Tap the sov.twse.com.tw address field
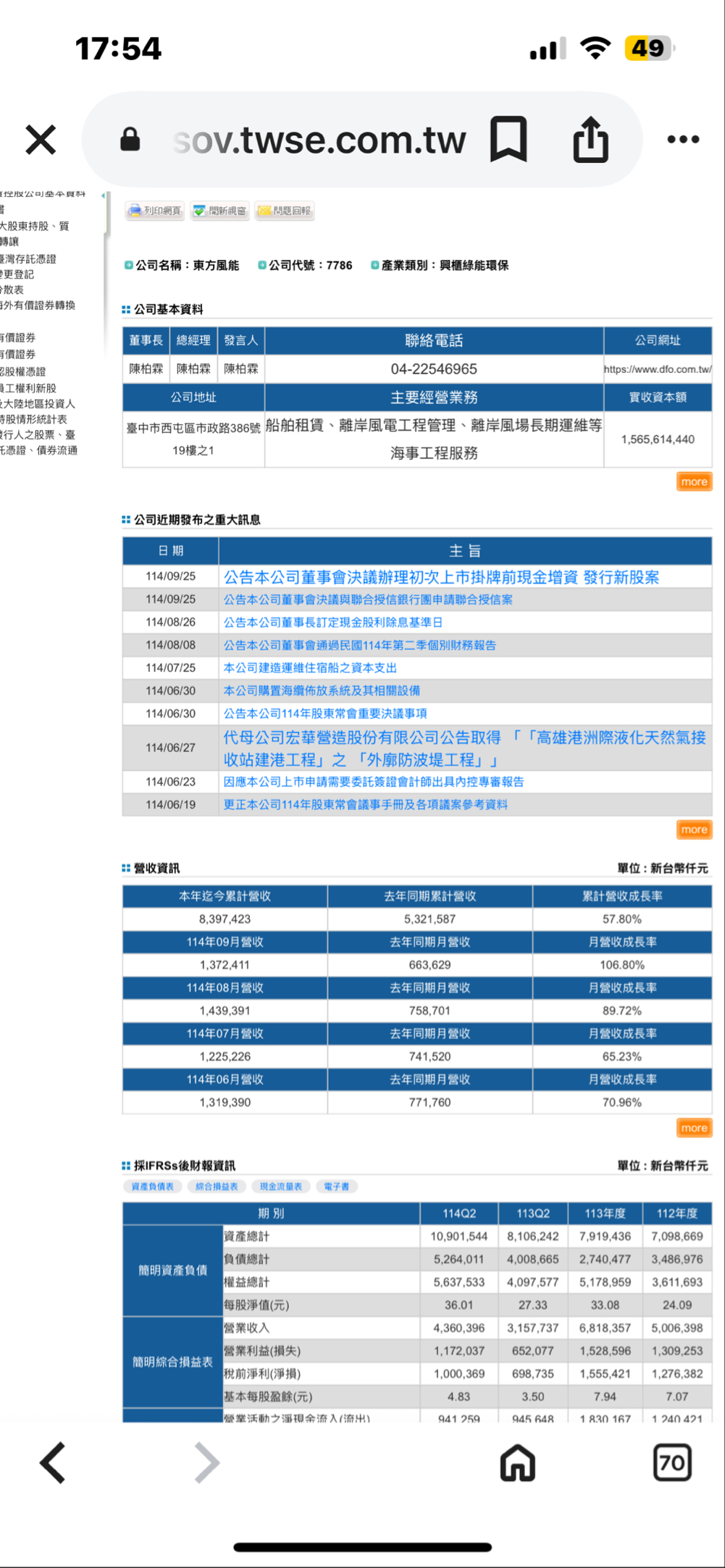Viewport: 725px width, 1568px height. (x=319, y=140)
